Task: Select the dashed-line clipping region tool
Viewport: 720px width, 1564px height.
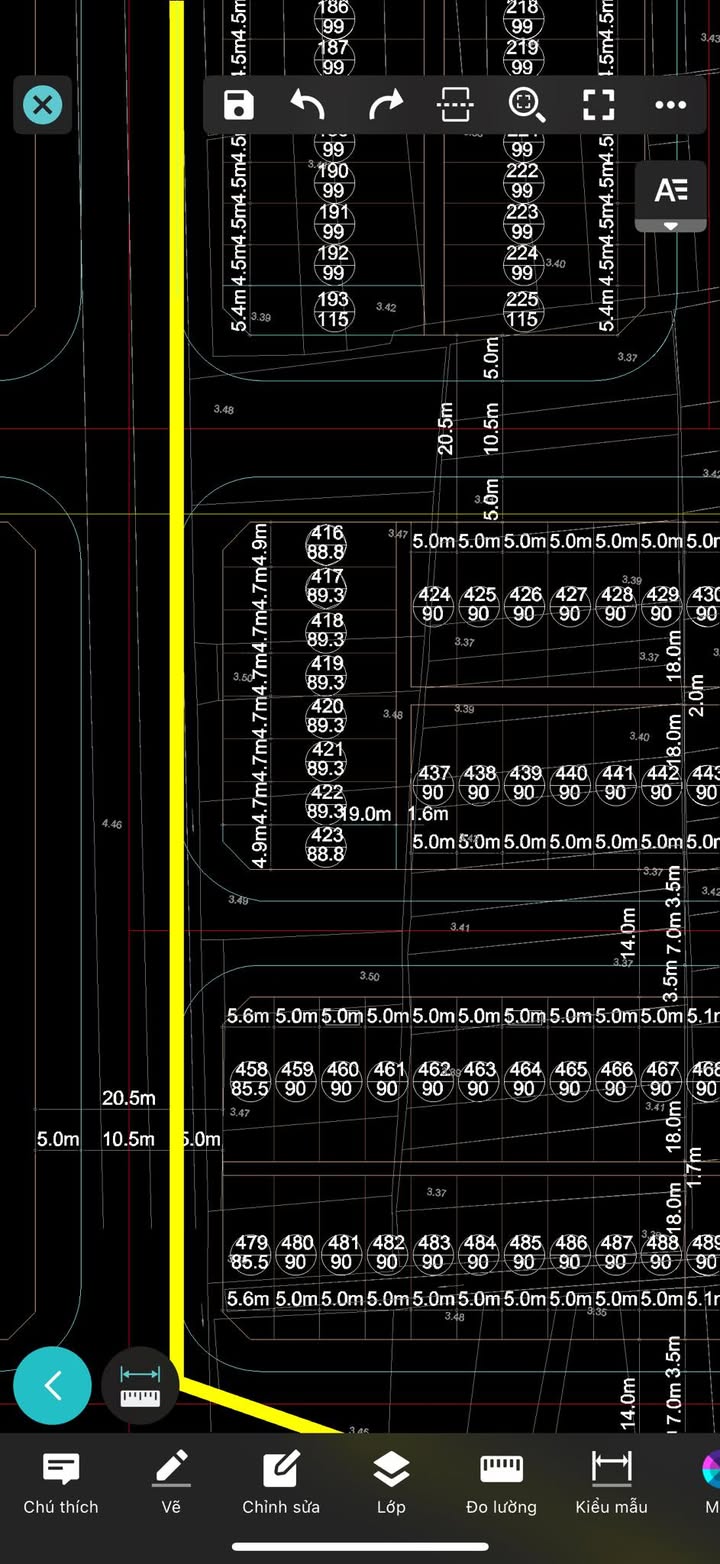Action: [455, 105]
